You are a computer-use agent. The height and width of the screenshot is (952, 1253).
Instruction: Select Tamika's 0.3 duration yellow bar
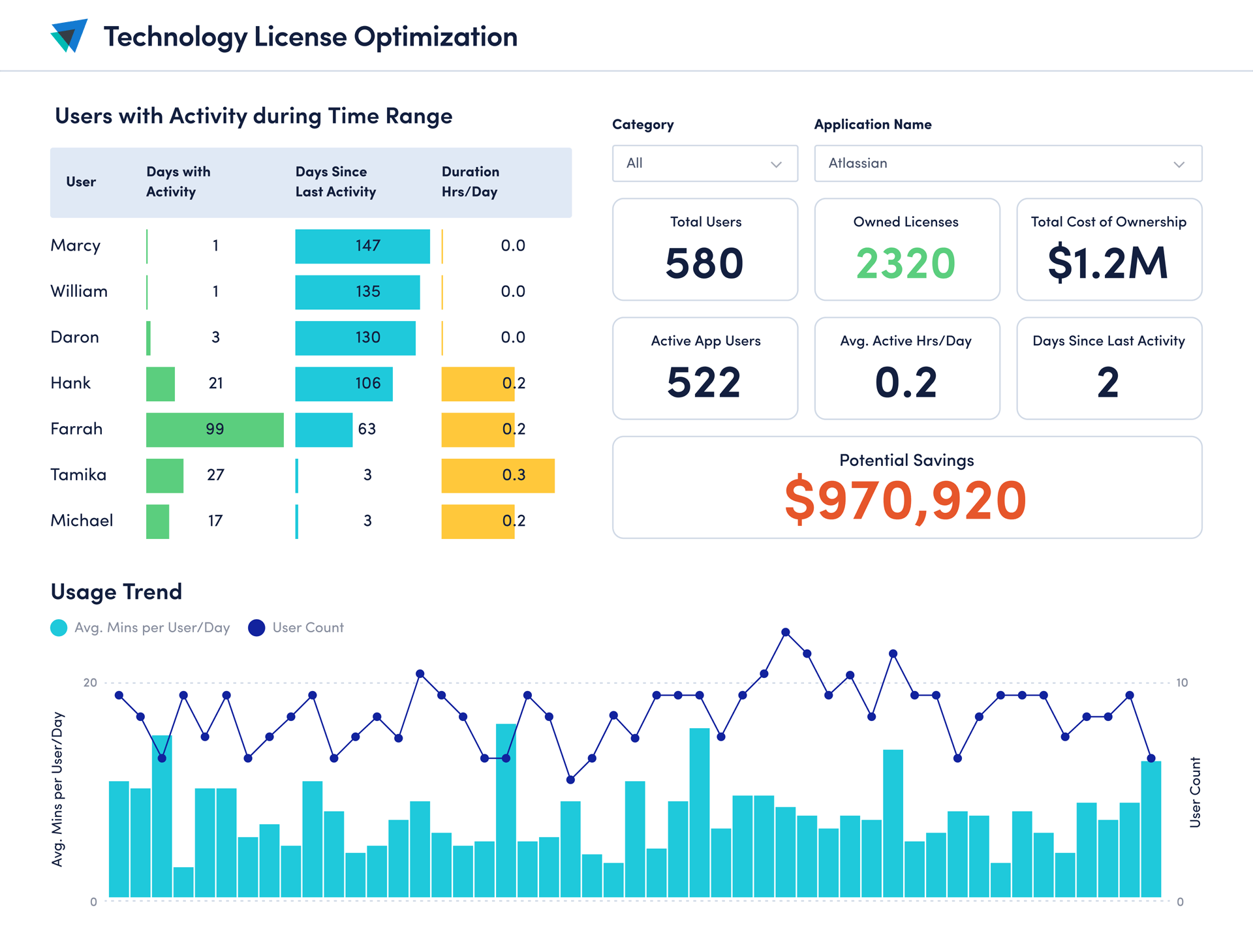pyautogui.click(x=497, y=475)
